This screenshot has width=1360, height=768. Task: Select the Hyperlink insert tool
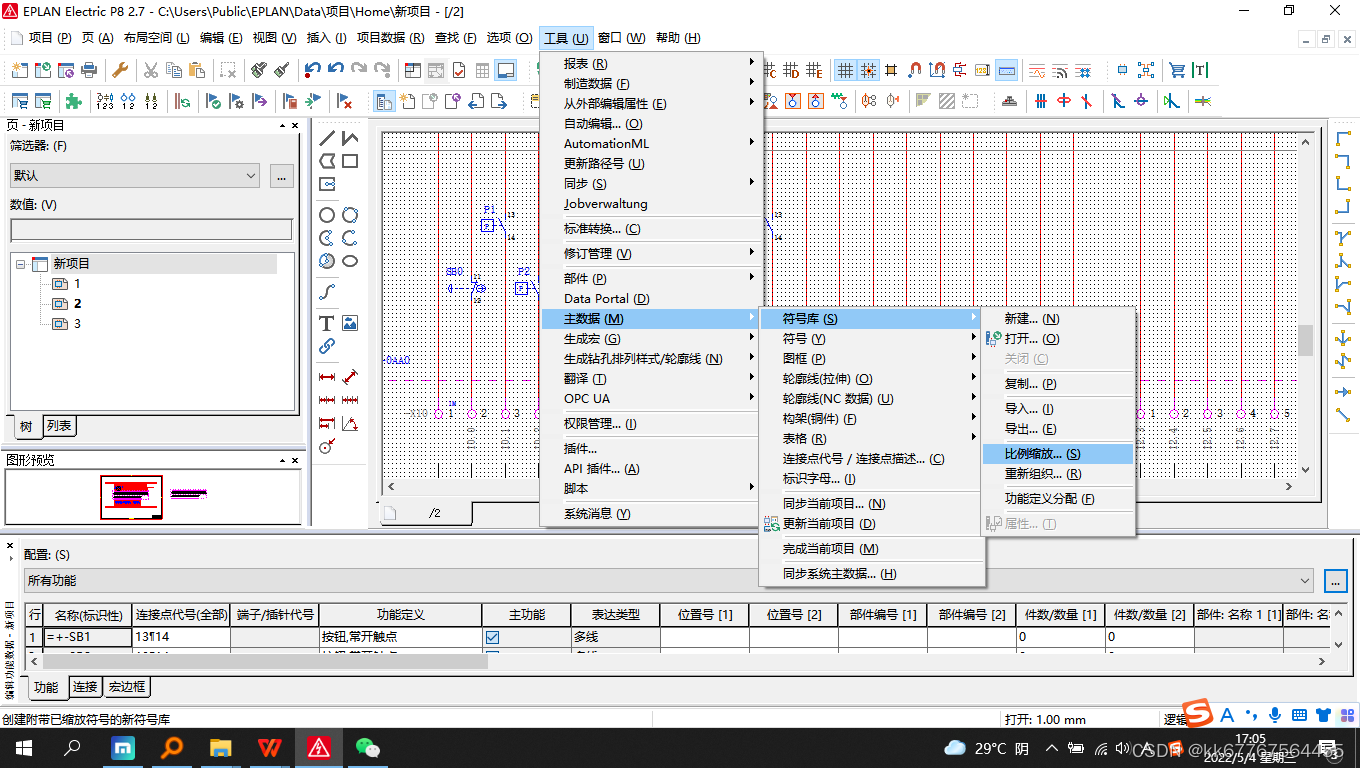coord(327,346)
